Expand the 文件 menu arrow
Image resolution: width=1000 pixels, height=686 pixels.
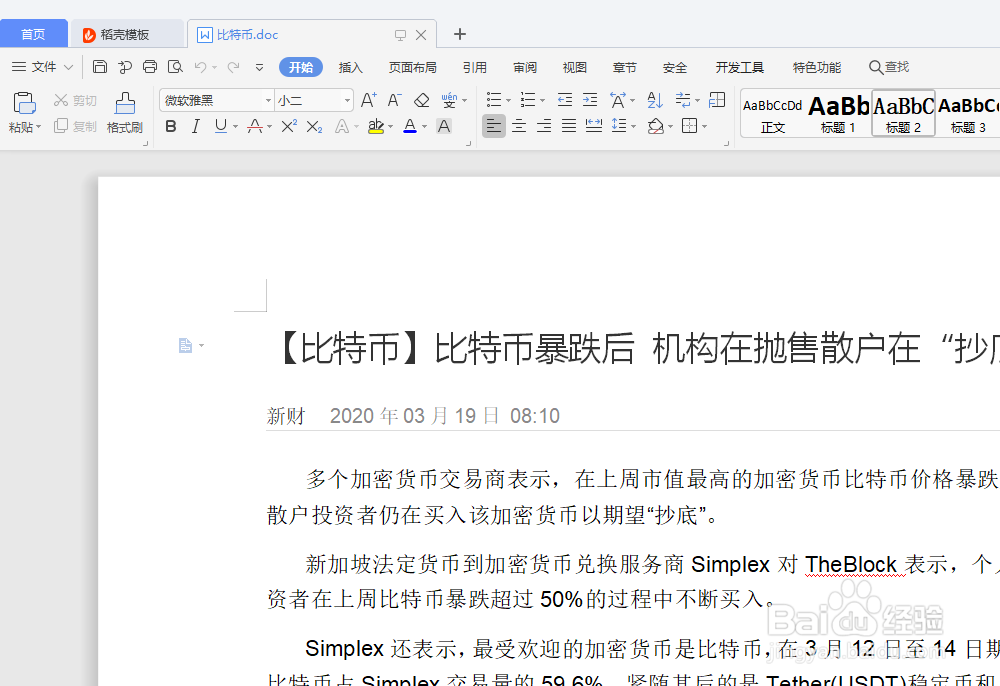tap(68, 67)
